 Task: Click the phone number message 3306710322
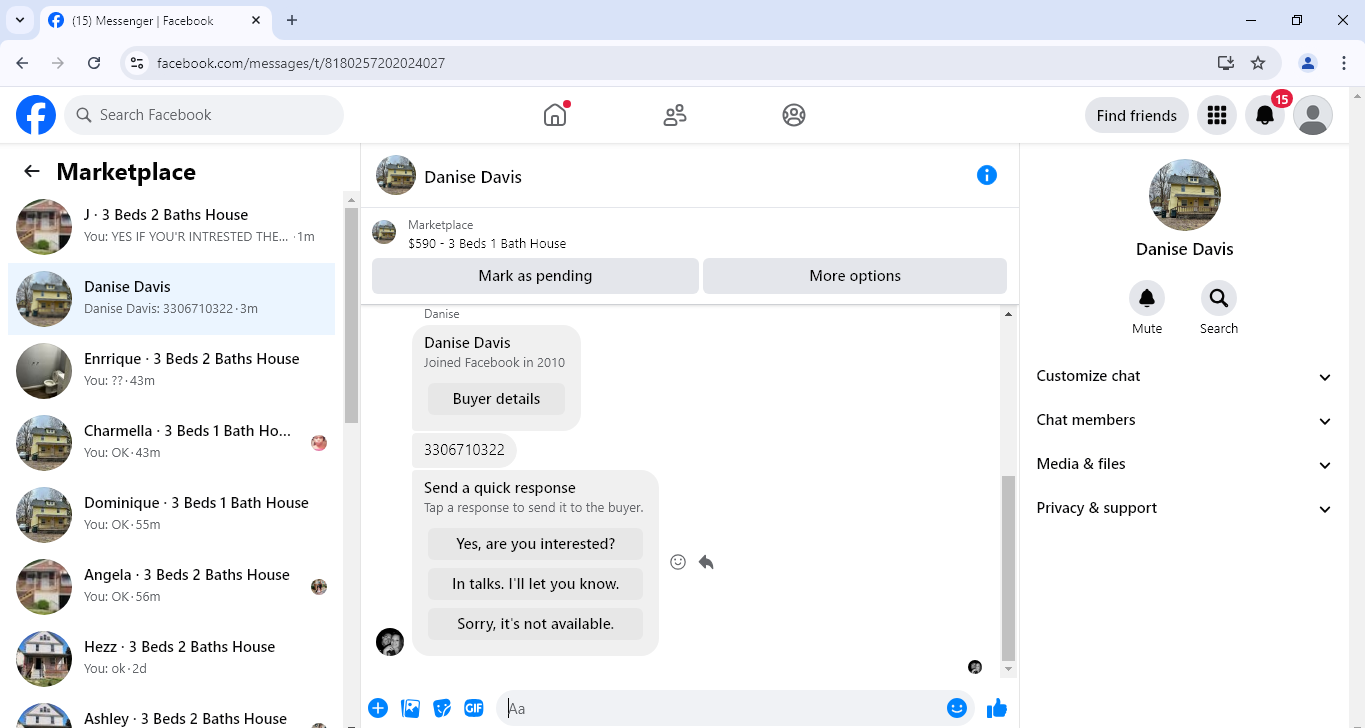(464, 450)
